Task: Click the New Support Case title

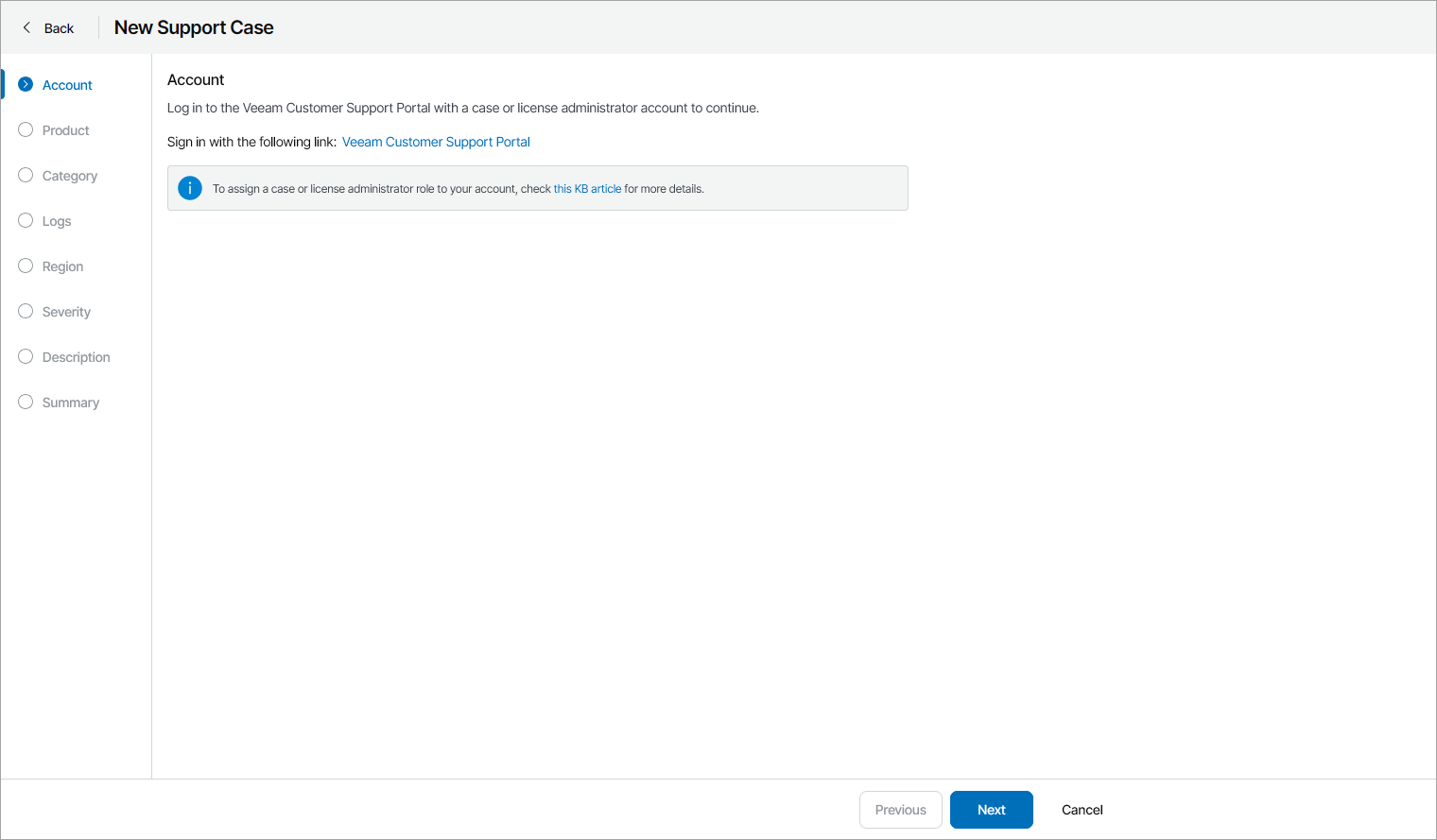Action: coord(193,27)
